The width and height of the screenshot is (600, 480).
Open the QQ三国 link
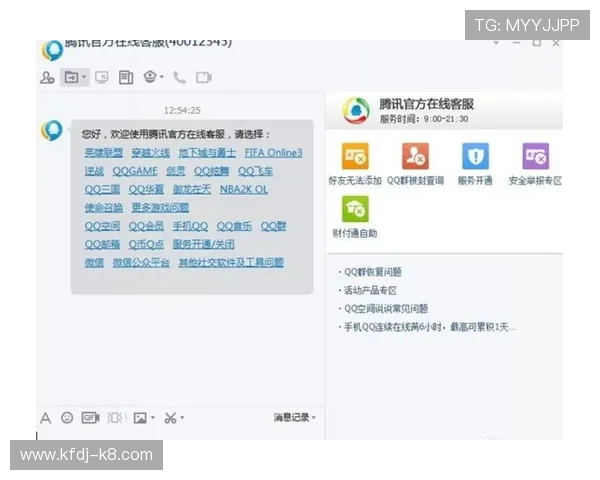[x=102, y=189]
